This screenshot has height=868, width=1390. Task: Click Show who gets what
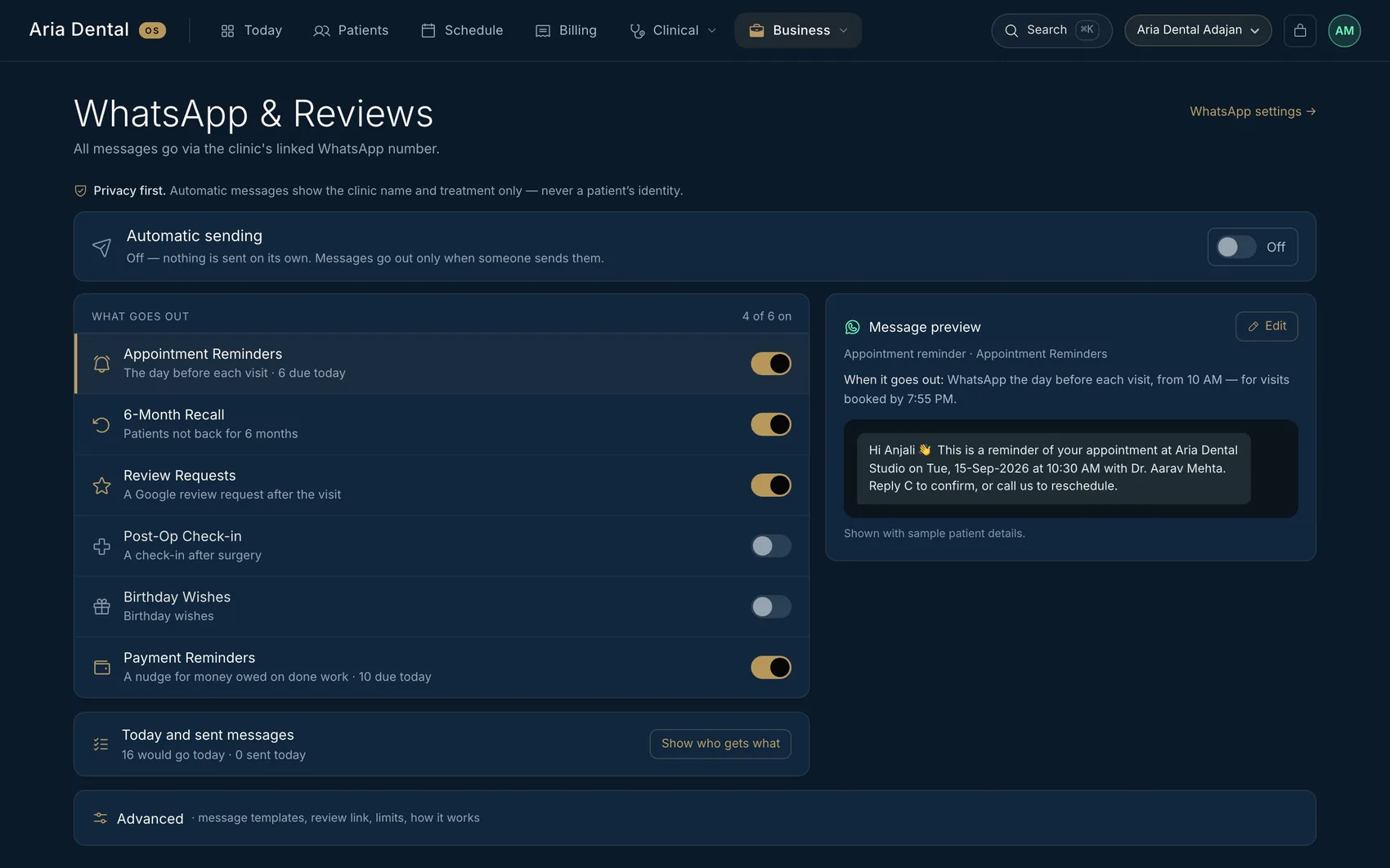[720, 744]
